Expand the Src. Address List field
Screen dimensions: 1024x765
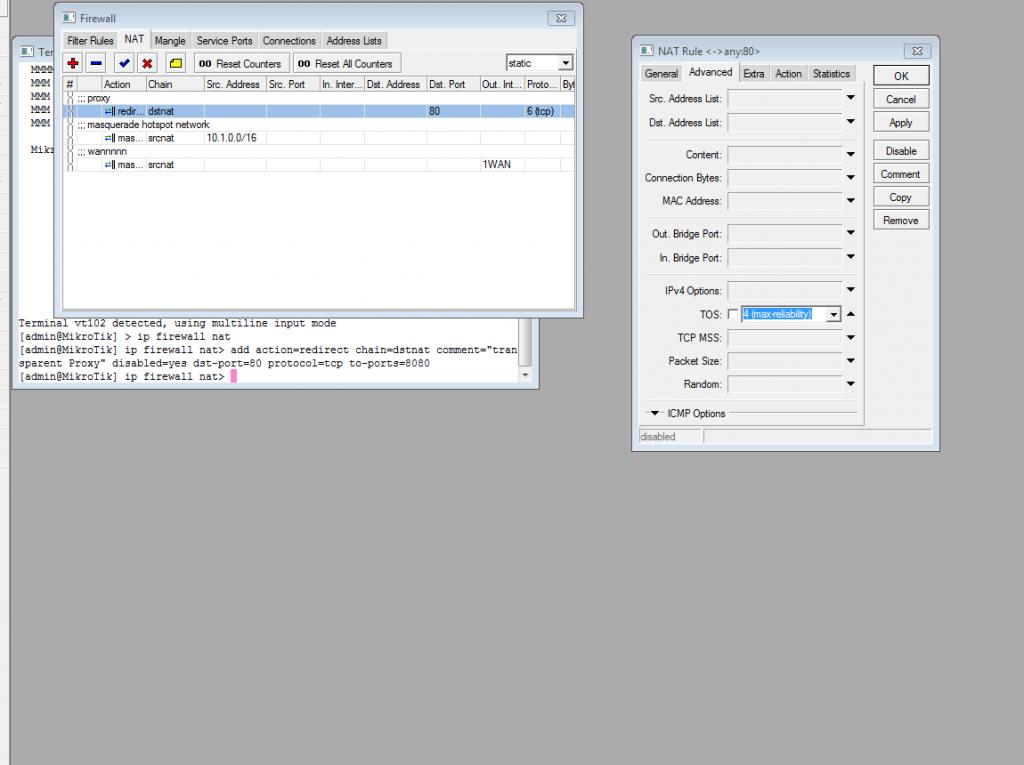[x=851, y=98]
